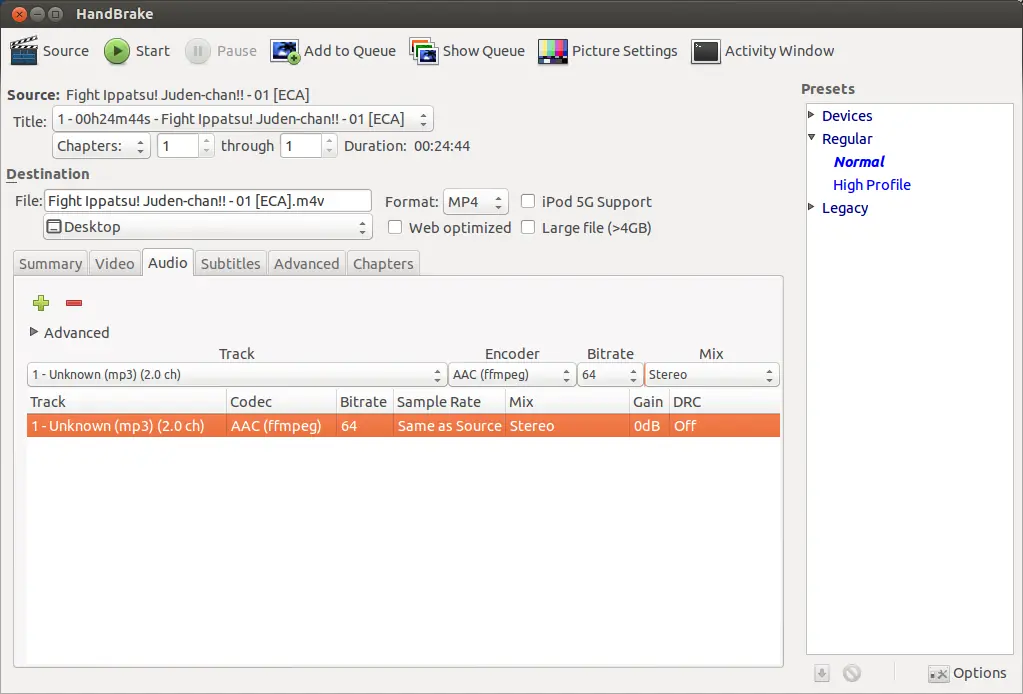Screen dimensions: 1023x694
Task: Open the Chapters range type dropdown
Action: pos(101,146)
